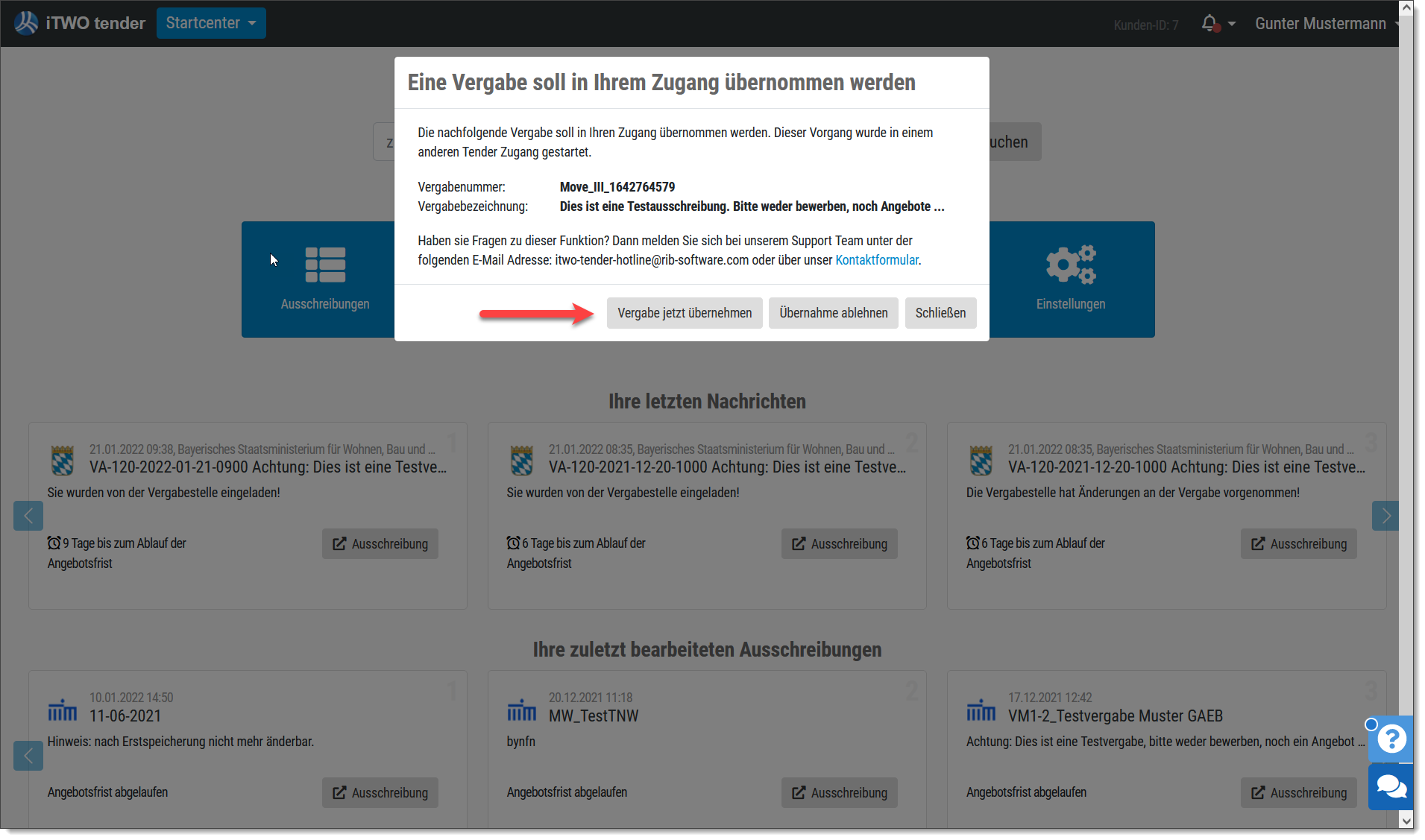Click the MW_TestTNW tender title
Viewport: 1425px width, 840px height.
coord(594,716)
